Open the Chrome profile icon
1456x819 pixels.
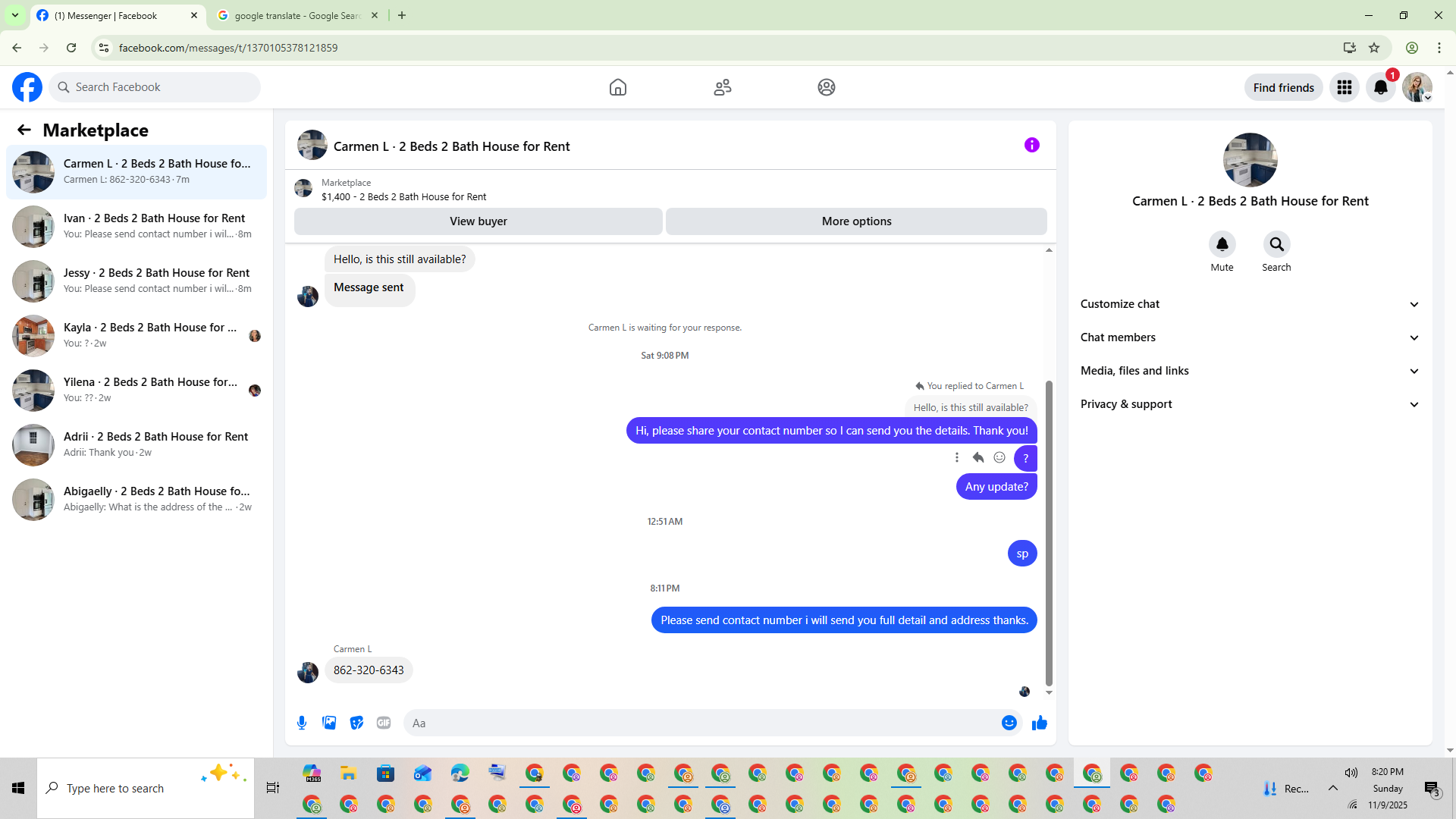(1412, 48)
